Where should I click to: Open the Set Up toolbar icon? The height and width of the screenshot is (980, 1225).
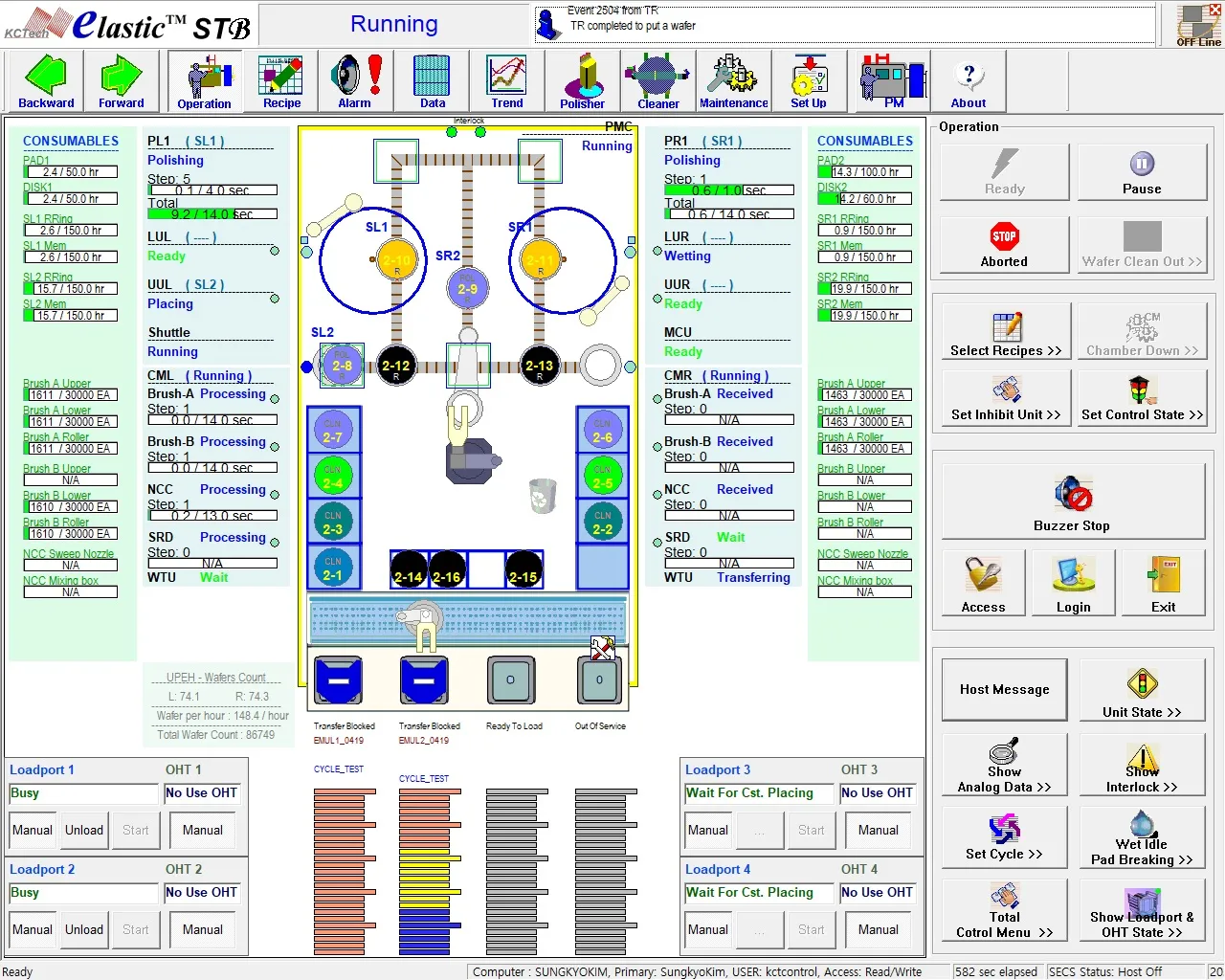pyautogui.click(x=809, y=82)
